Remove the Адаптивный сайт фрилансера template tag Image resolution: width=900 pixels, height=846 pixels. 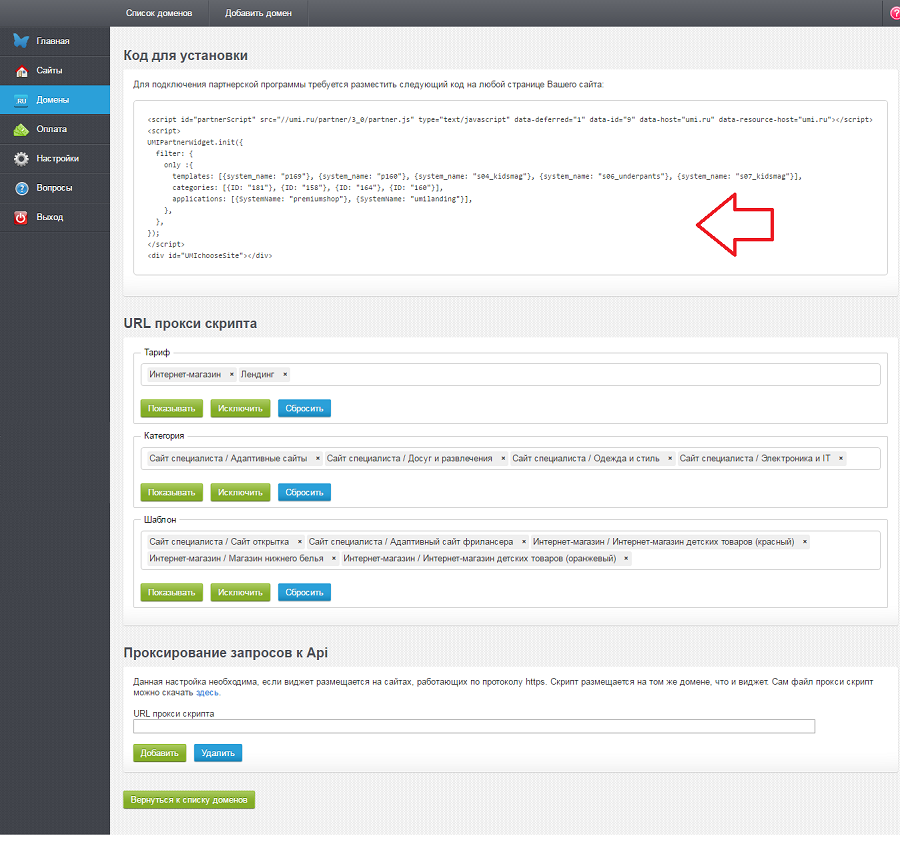523,541
